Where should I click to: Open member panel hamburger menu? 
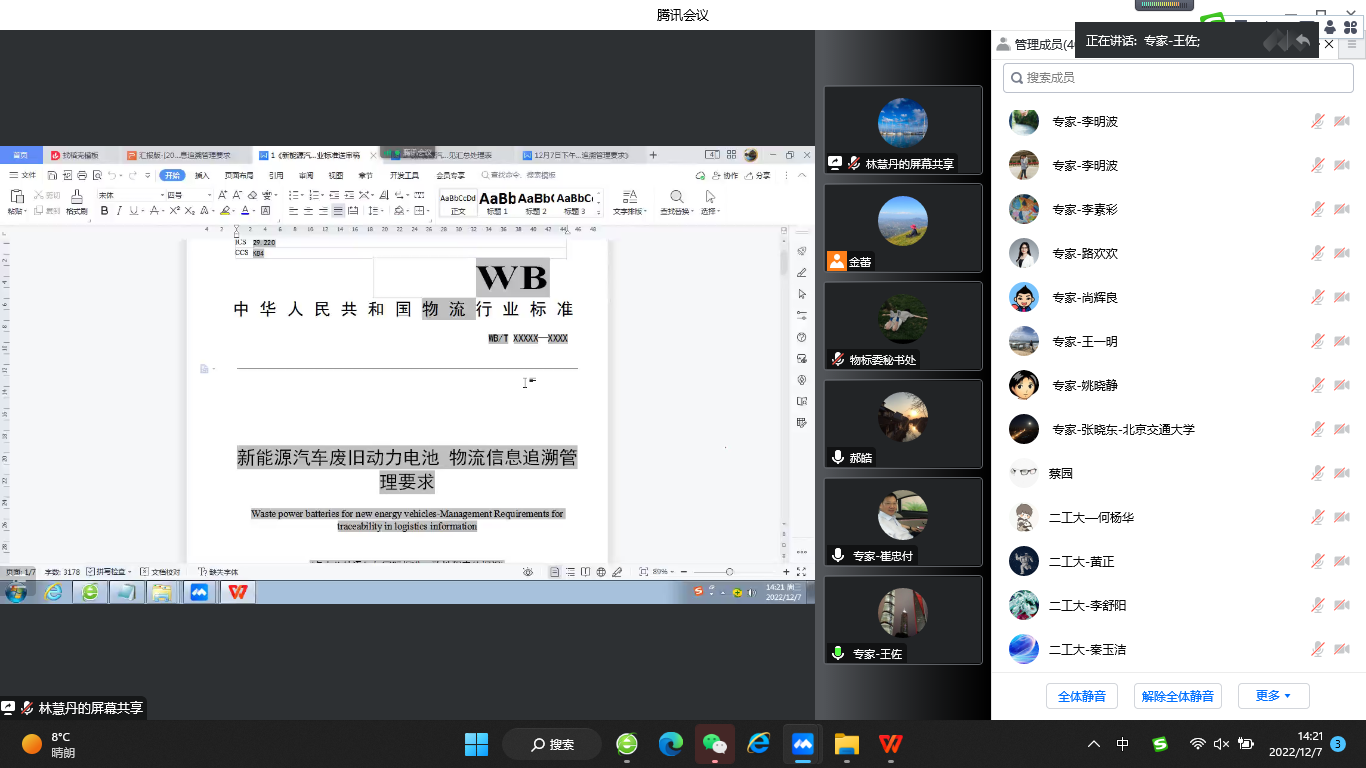click(1353, 44)
